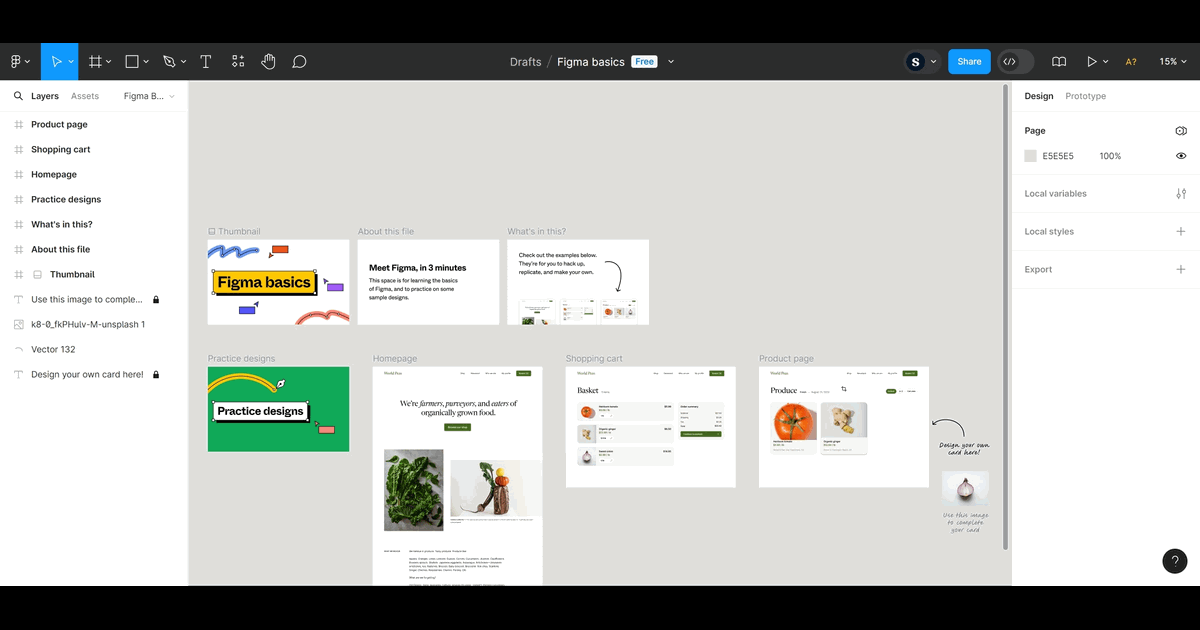The image size is (1200, 630).
Task: Click the missing fonts A? icon
Action: [x=1131, y=62]
